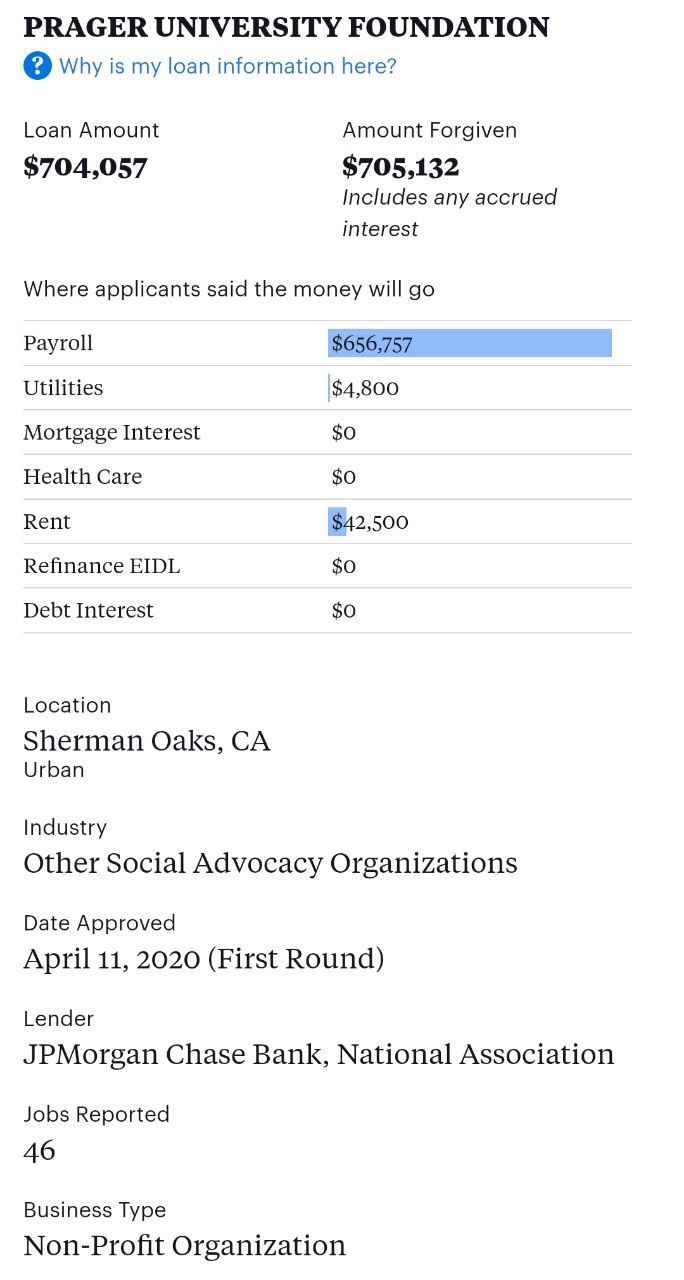Viewport: 684px width, 1280px height.
Task: Click Other Social Advocacy Organizations industry text
Action: (270, 863)
